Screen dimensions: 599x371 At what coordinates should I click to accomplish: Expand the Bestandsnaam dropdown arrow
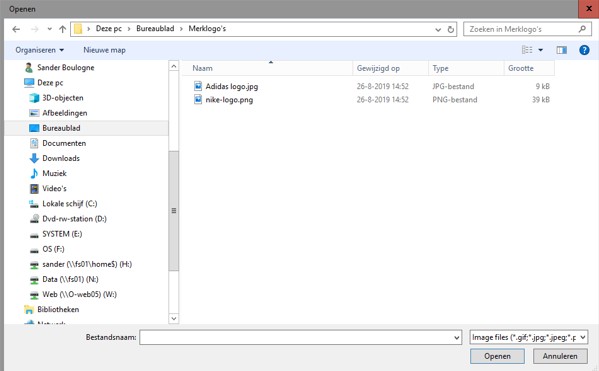tap(457, 337)
